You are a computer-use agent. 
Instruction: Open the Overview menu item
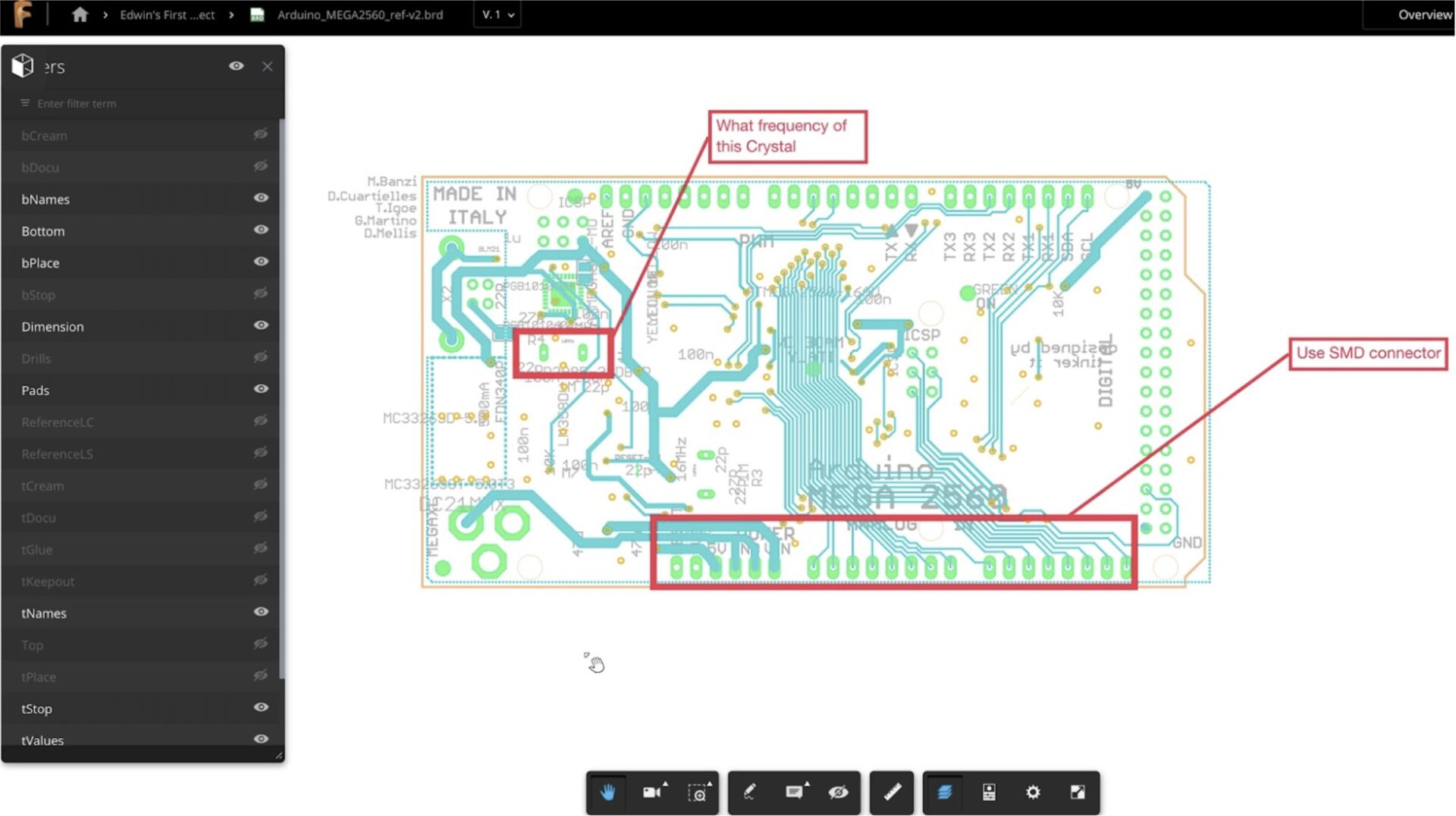pyautogui.click(x=1426, y=14)
